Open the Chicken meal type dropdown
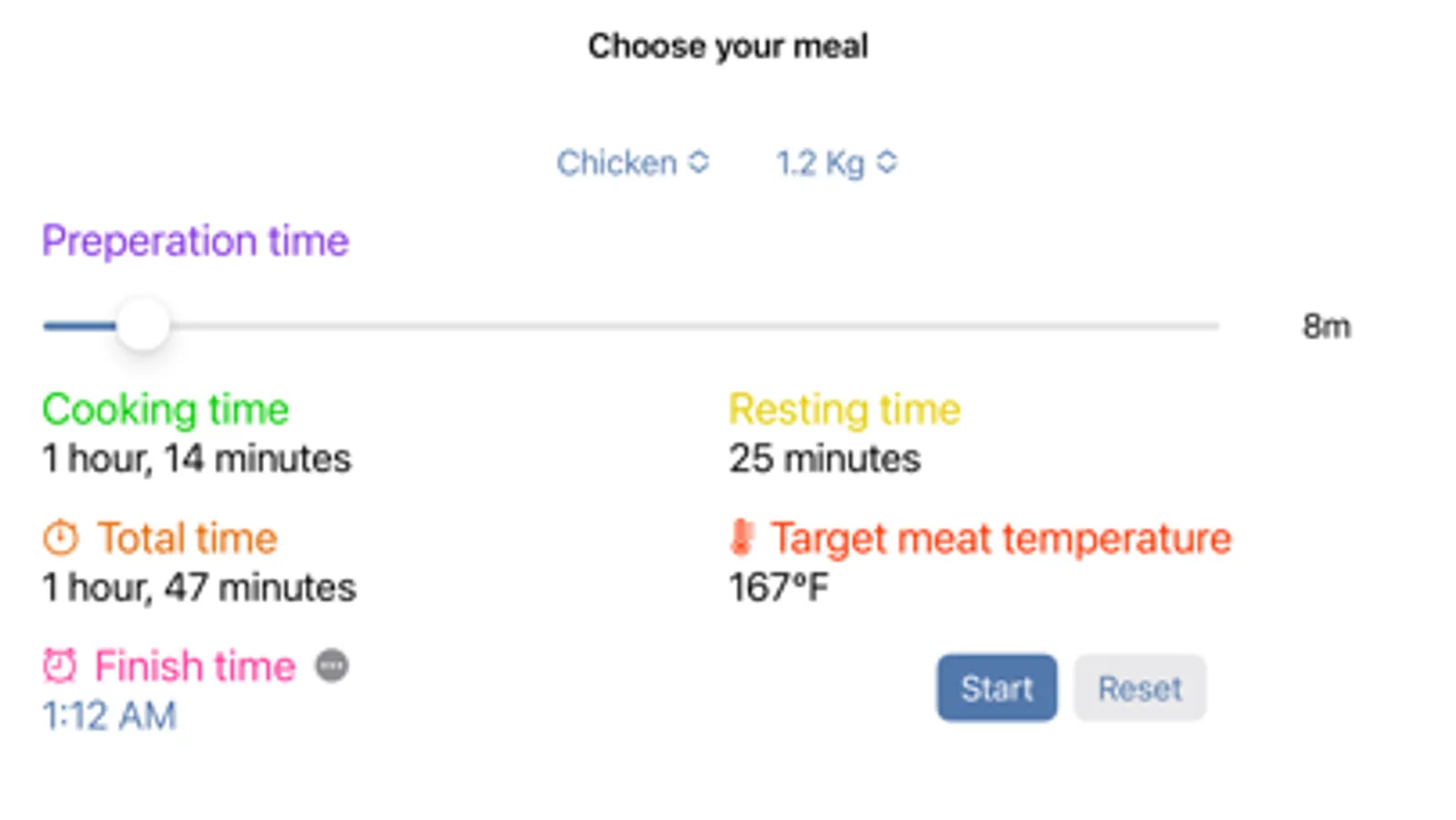This screenshot has height=820, width=1456. coord(633,163)
